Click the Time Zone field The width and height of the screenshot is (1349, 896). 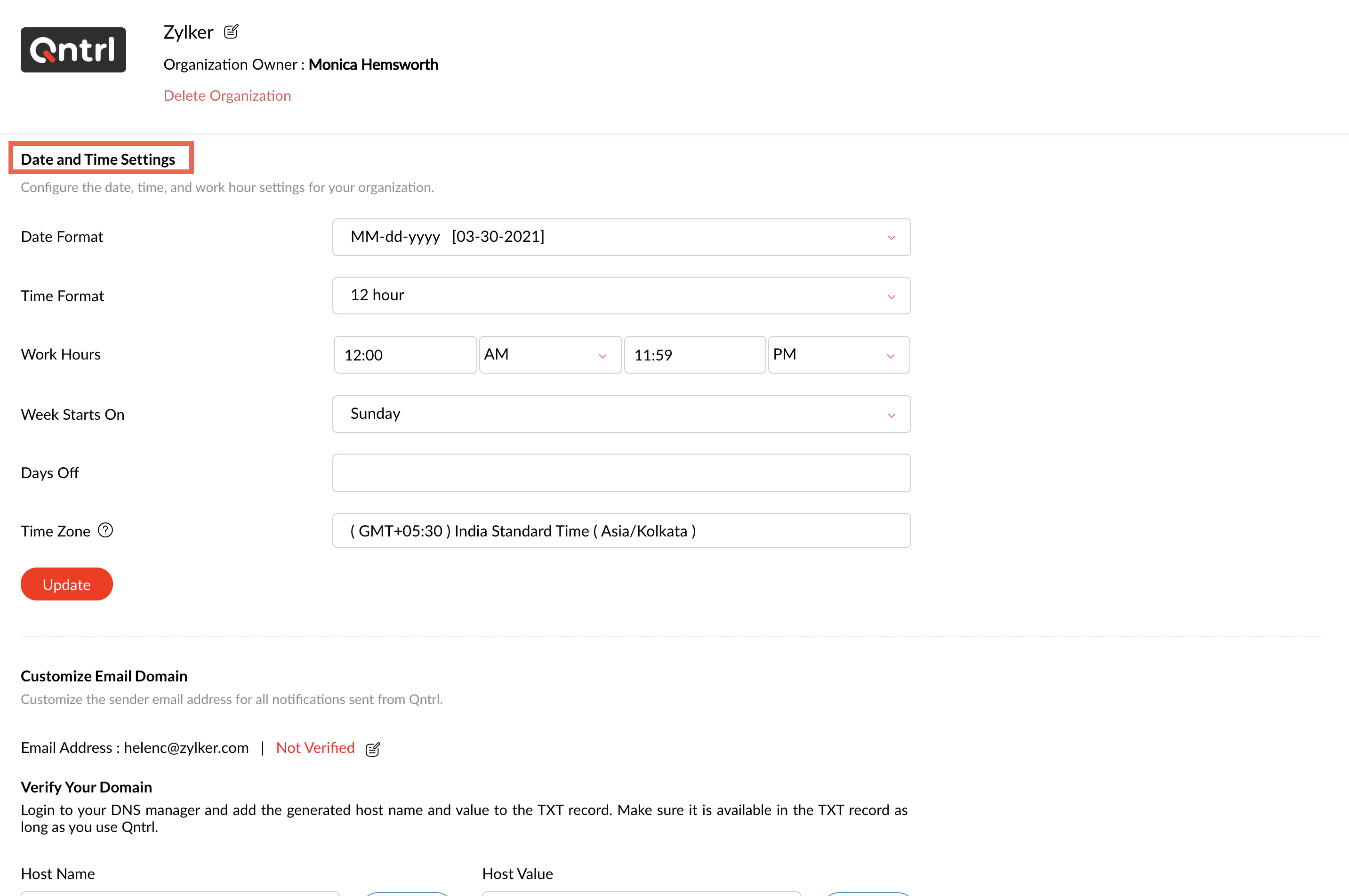[x=621, y=531]
